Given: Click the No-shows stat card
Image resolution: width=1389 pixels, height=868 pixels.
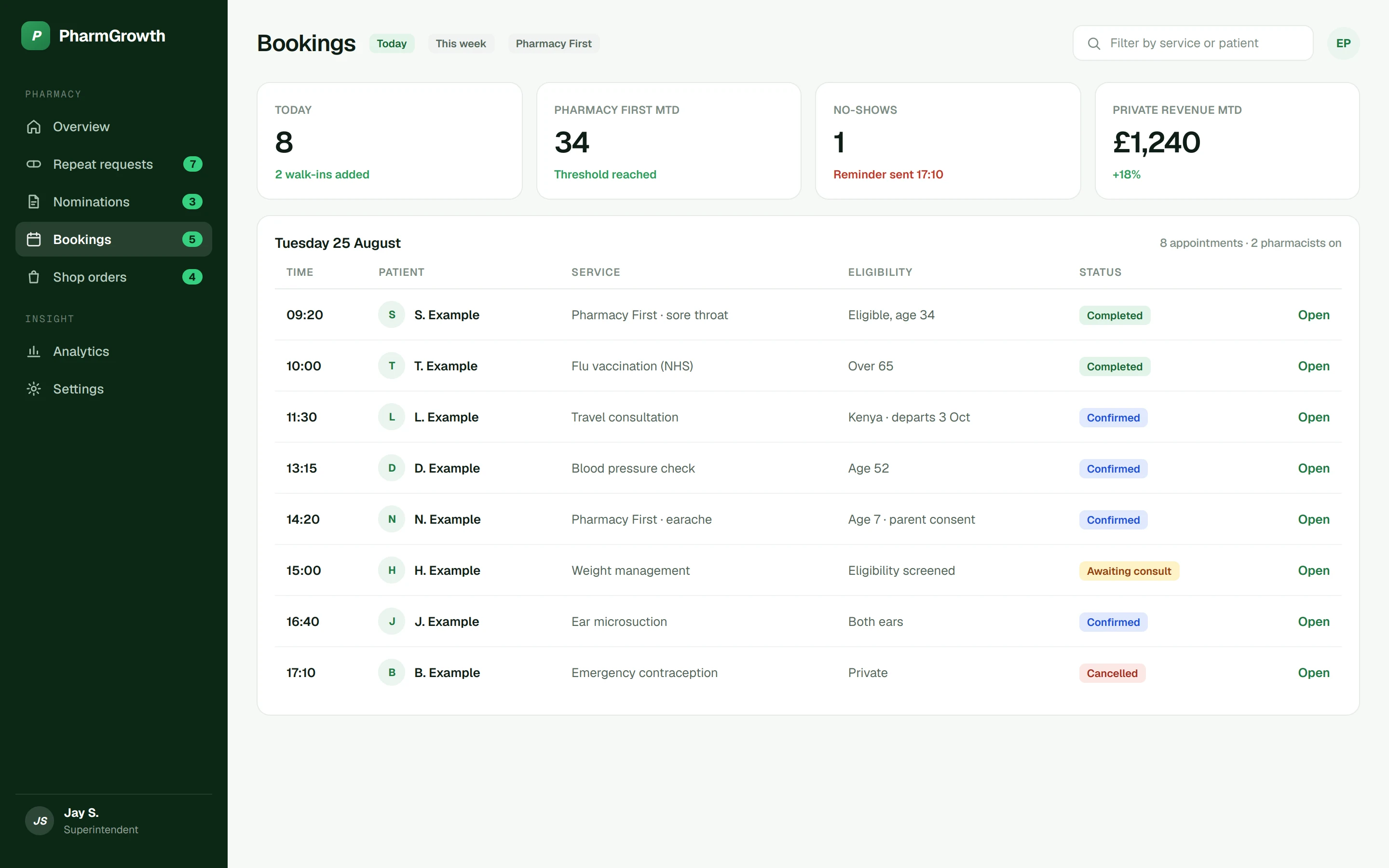Looking at the screenshot, I should tap(948, 141).
